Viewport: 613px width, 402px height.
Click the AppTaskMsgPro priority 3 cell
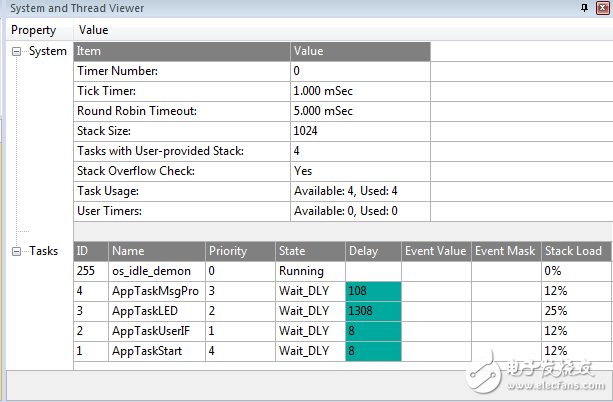click(x=240, y=291)
